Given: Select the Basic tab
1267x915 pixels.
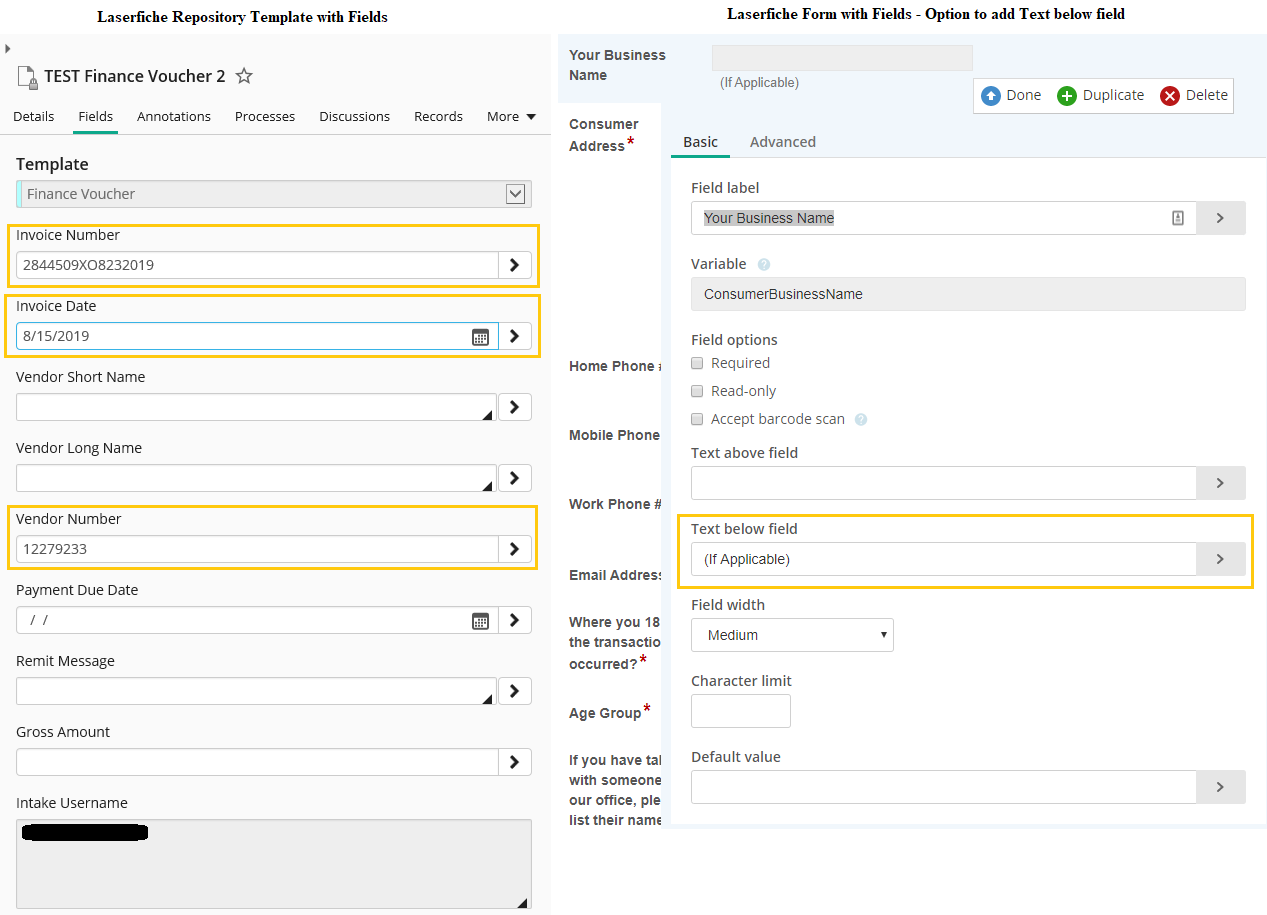Looking at the screenshot, I should click(700, 142).
